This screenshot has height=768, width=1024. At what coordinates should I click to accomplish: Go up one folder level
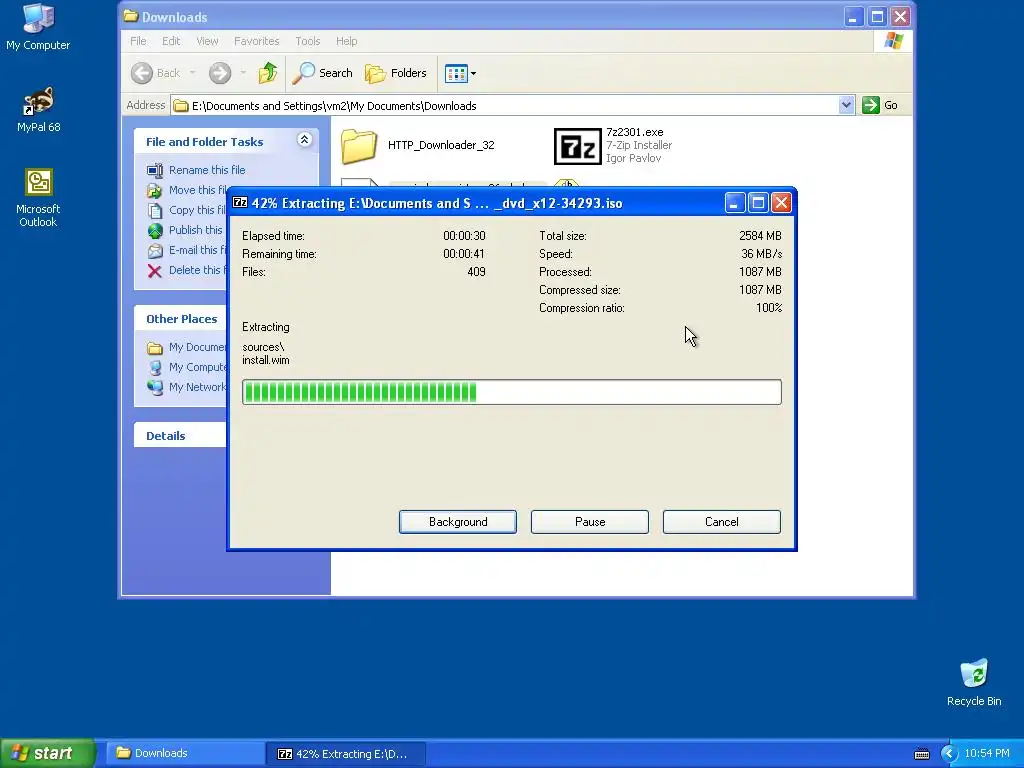pyautogui.click(x=268, y=73)
